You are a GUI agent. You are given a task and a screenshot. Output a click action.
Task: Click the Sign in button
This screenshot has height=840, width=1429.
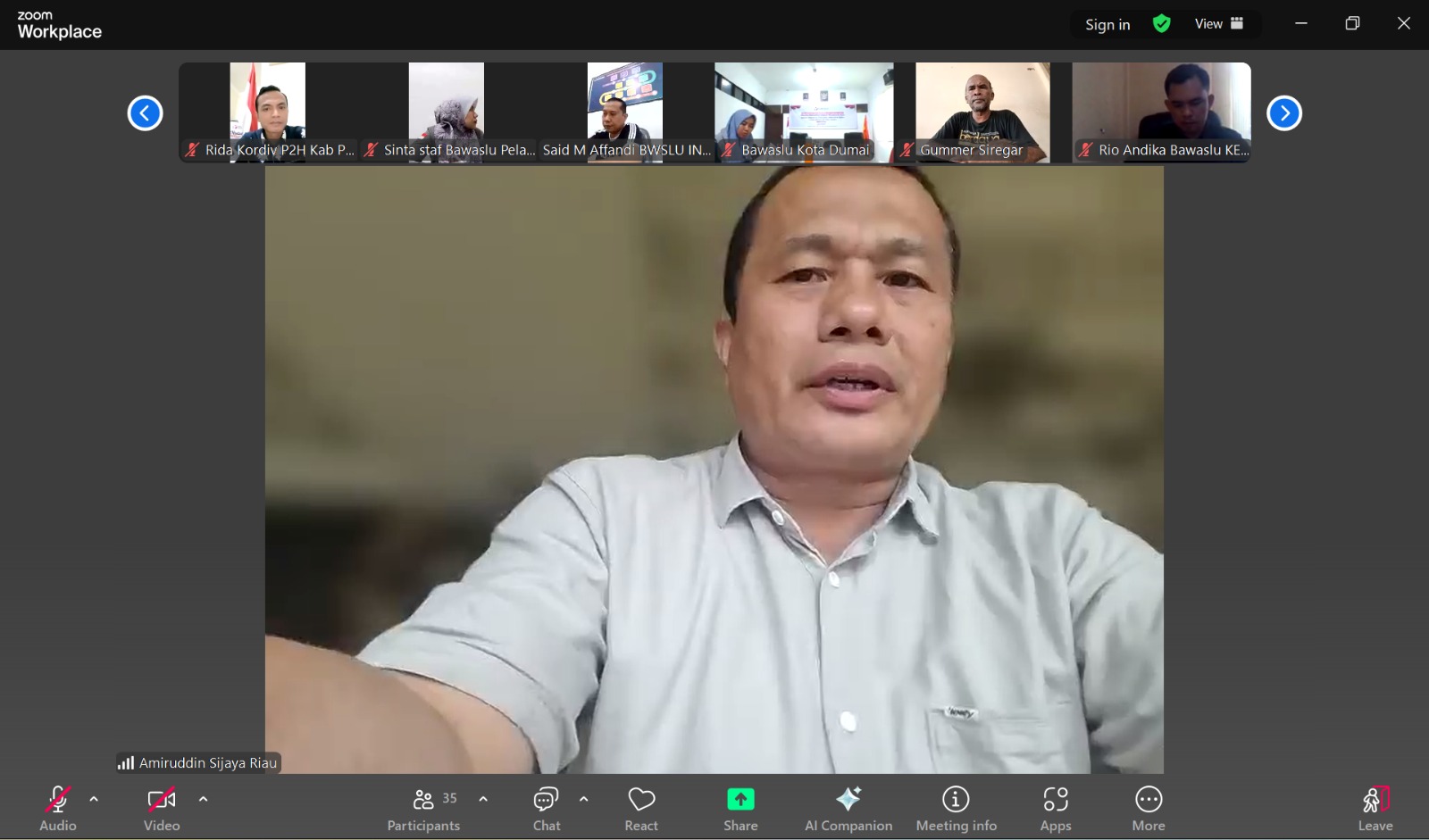click(1107, 24)
